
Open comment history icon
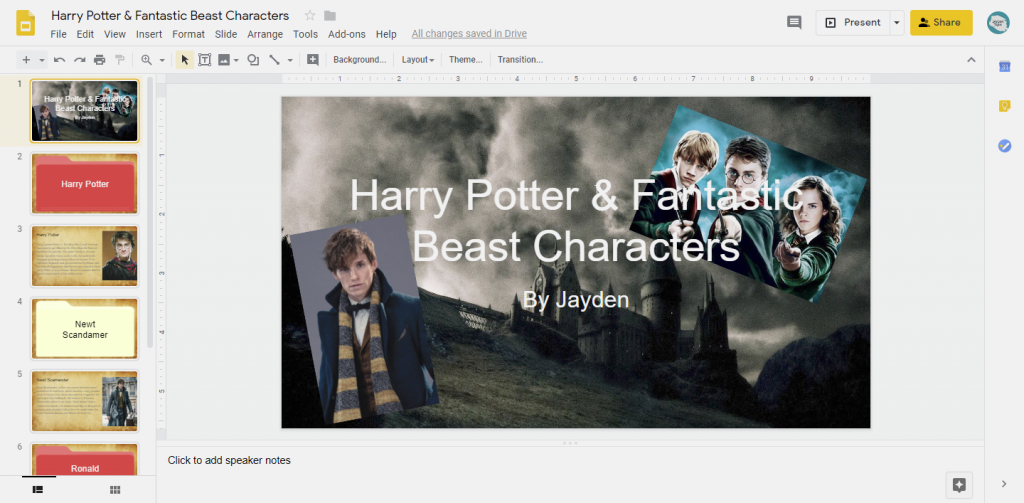coord(794,23)
